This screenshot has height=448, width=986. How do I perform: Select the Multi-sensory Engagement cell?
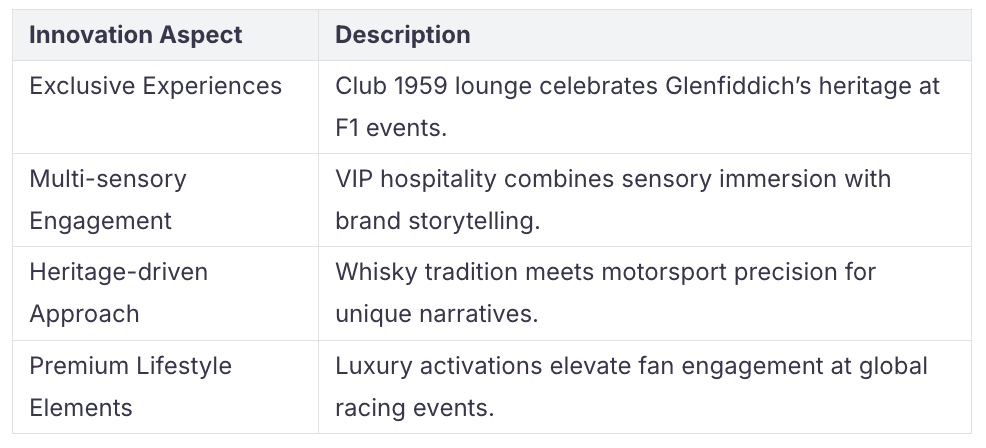click(x=108, y=200)
